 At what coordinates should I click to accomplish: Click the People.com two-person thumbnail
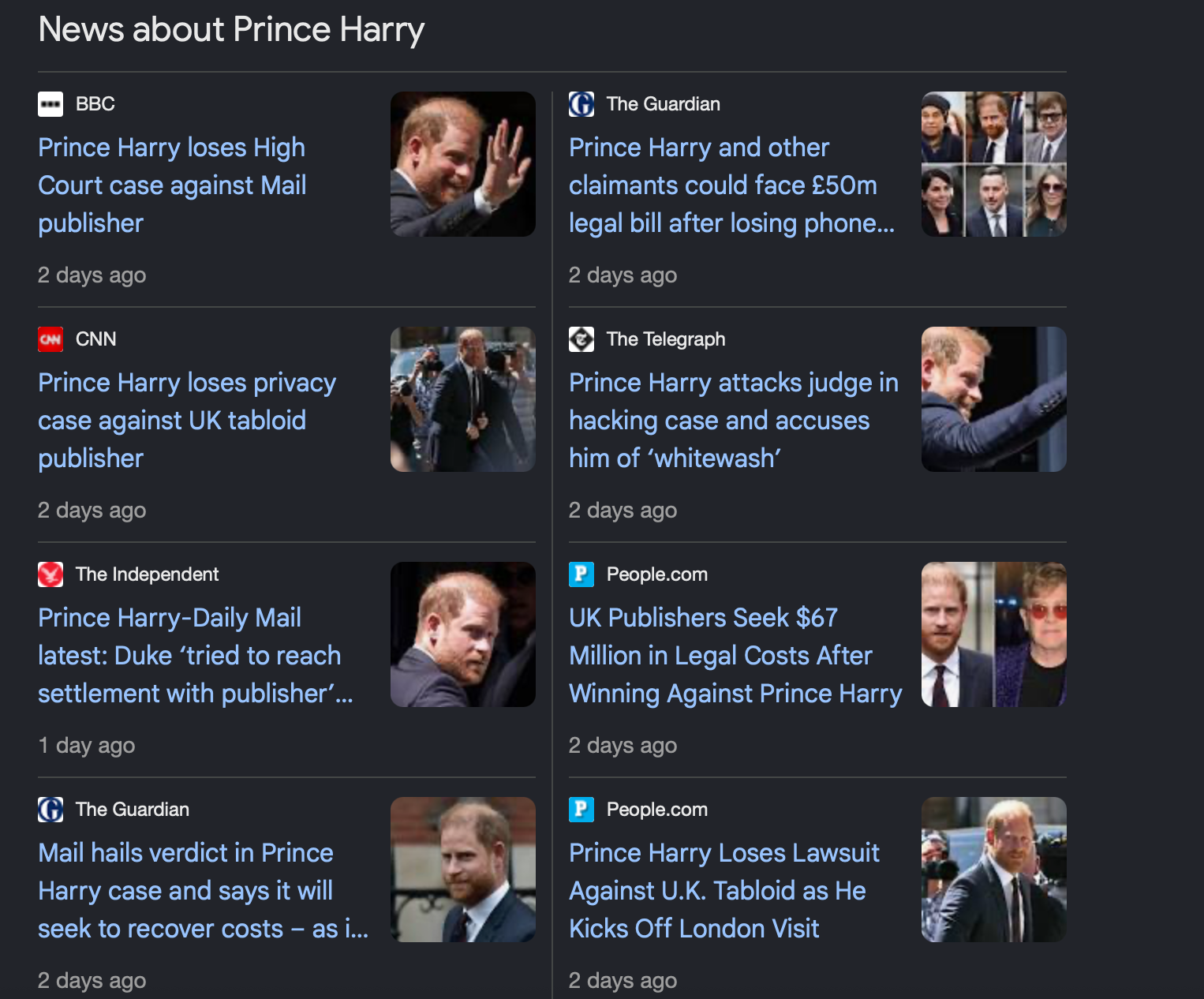[994, 634]
